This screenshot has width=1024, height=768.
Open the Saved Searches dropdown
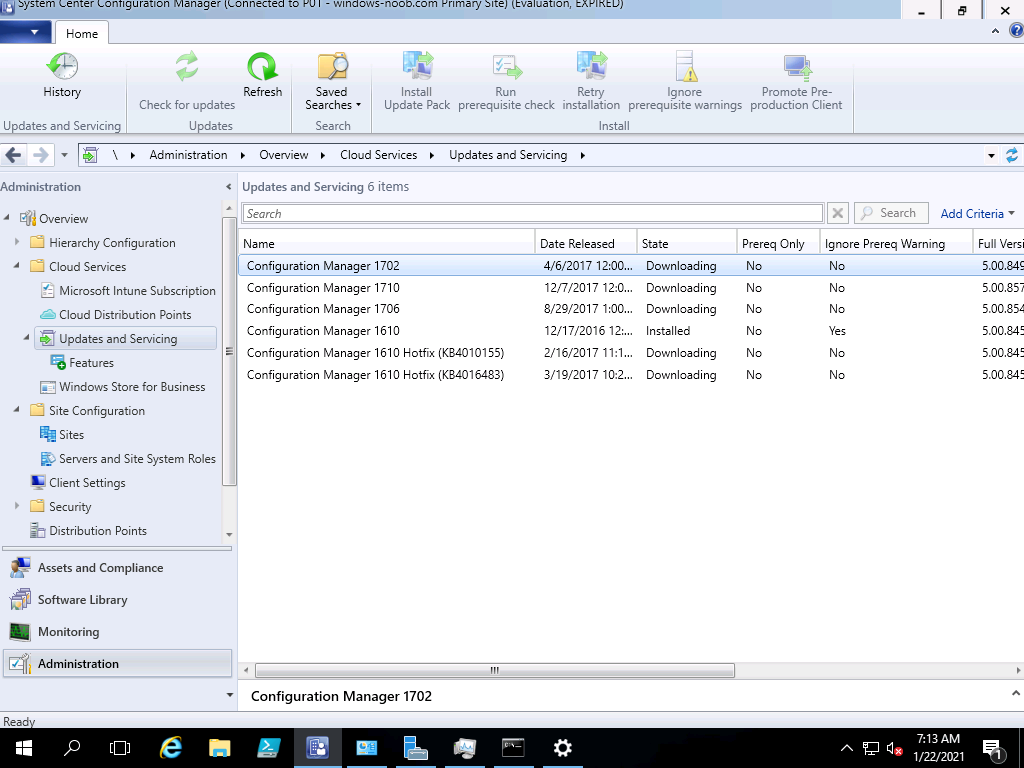click(x=332, y=81)
